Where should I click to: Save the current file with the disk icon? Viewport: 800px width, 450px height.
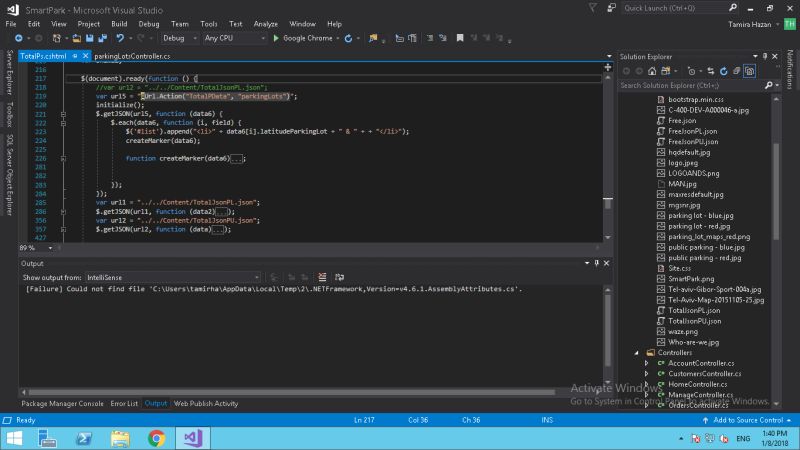90,38
